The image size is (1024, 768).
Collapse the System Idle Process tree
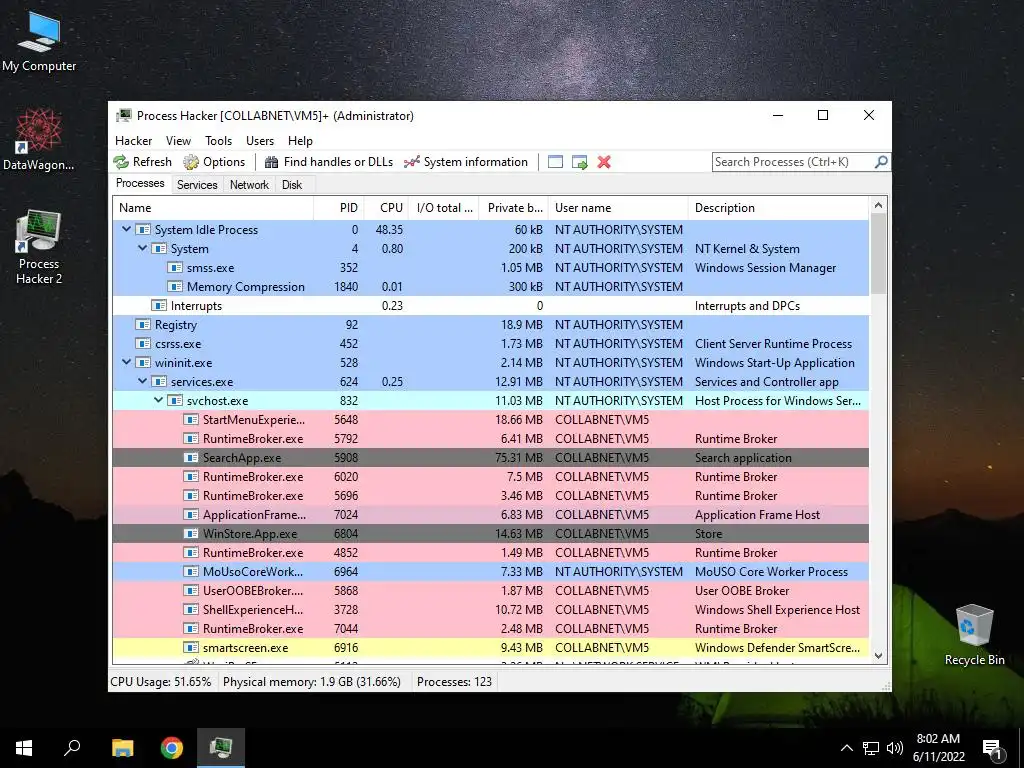coord(127,229)
